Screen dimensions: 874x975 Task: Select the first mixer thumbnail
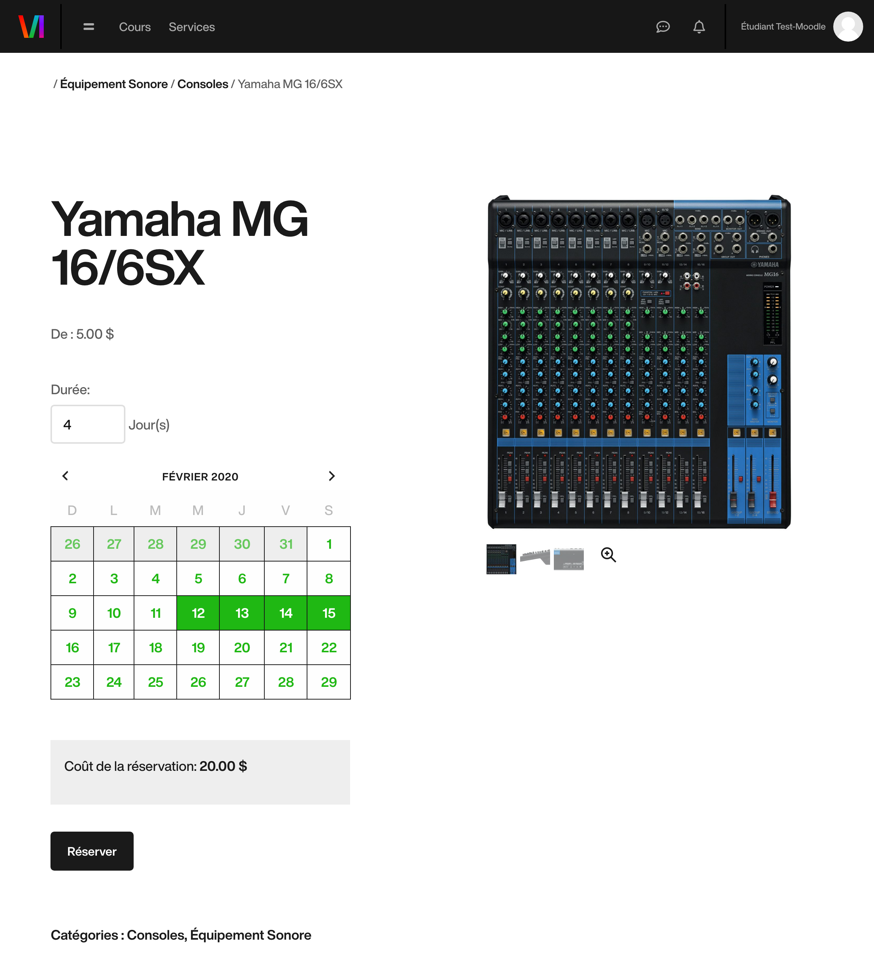click(501, 559)
